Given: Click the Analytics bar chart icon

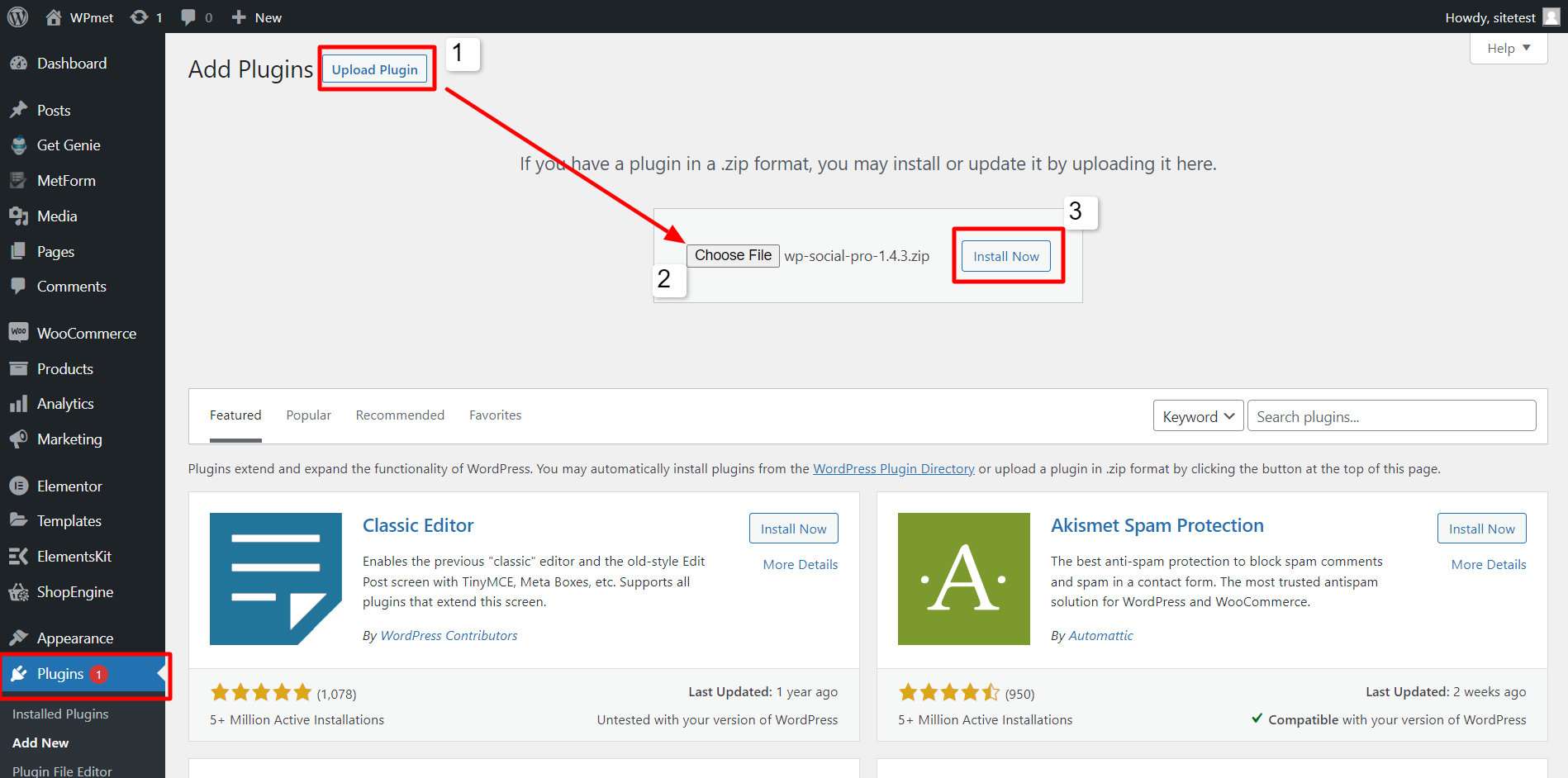Looking at the screenshot, I should (18, 404).
